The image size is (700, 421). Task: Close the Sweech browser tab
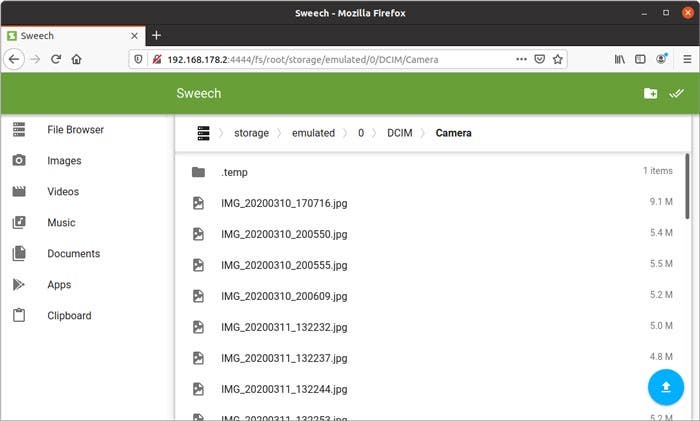coord(134,36)
